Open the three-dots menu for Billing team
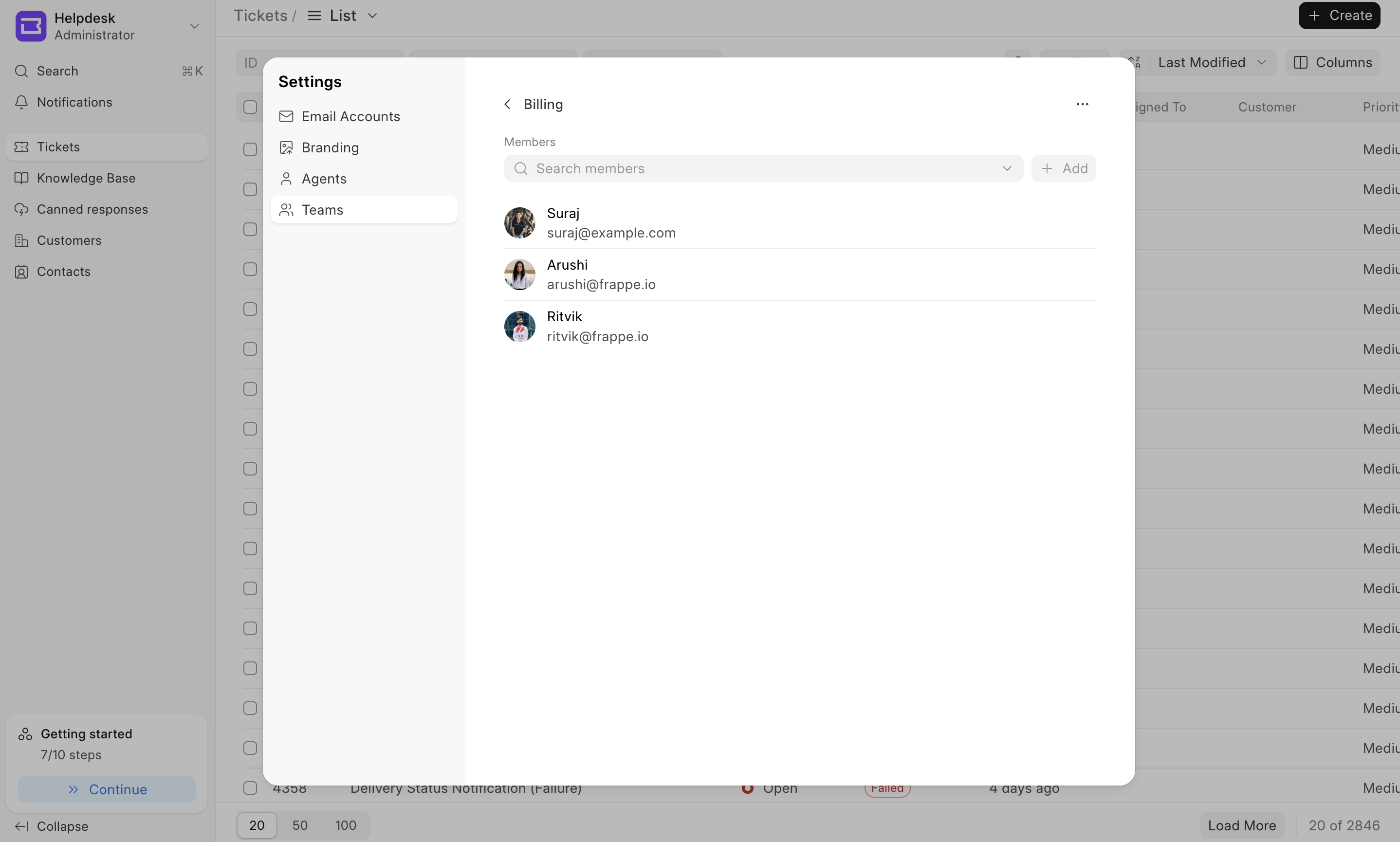This screenshot has height=842, width=1400. pyautogui.click(x=1082, y=105)
